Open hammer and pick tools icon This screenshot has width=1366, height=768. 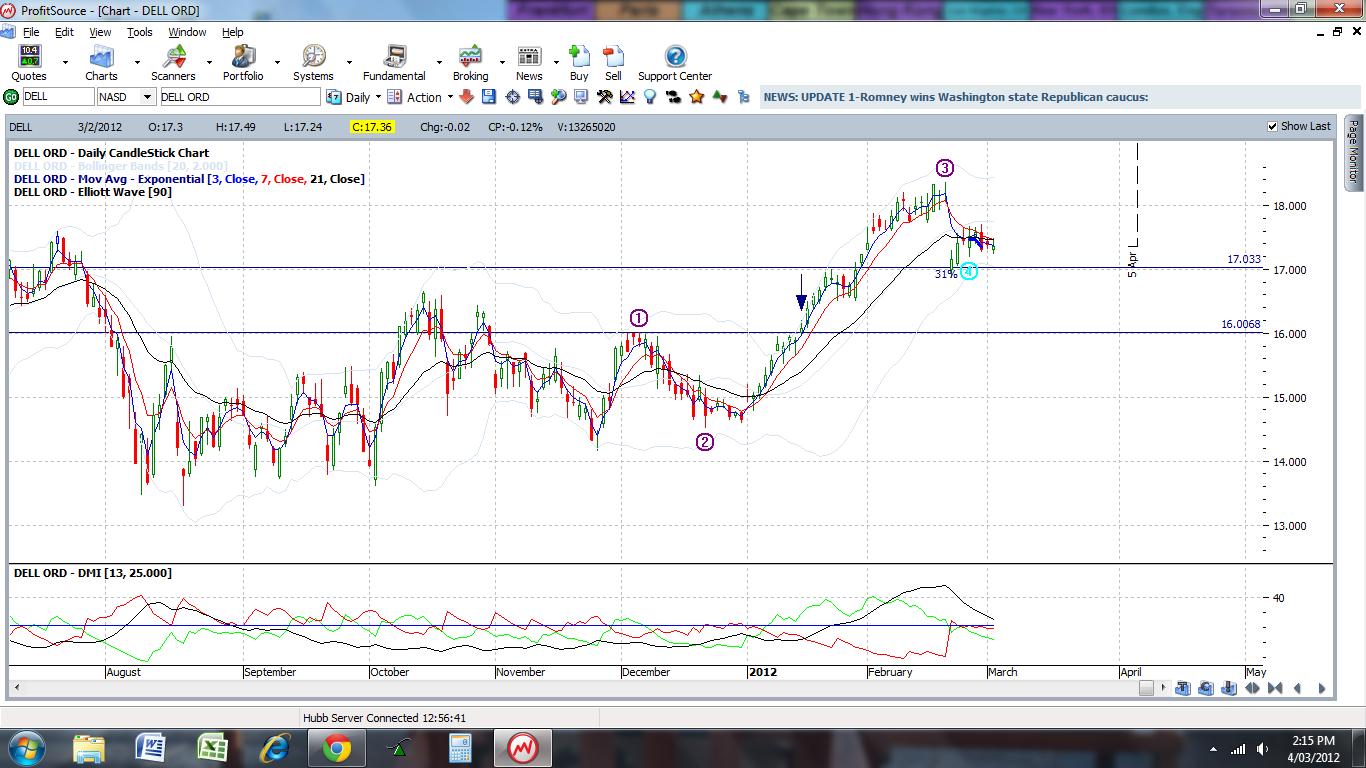(605, 97)
